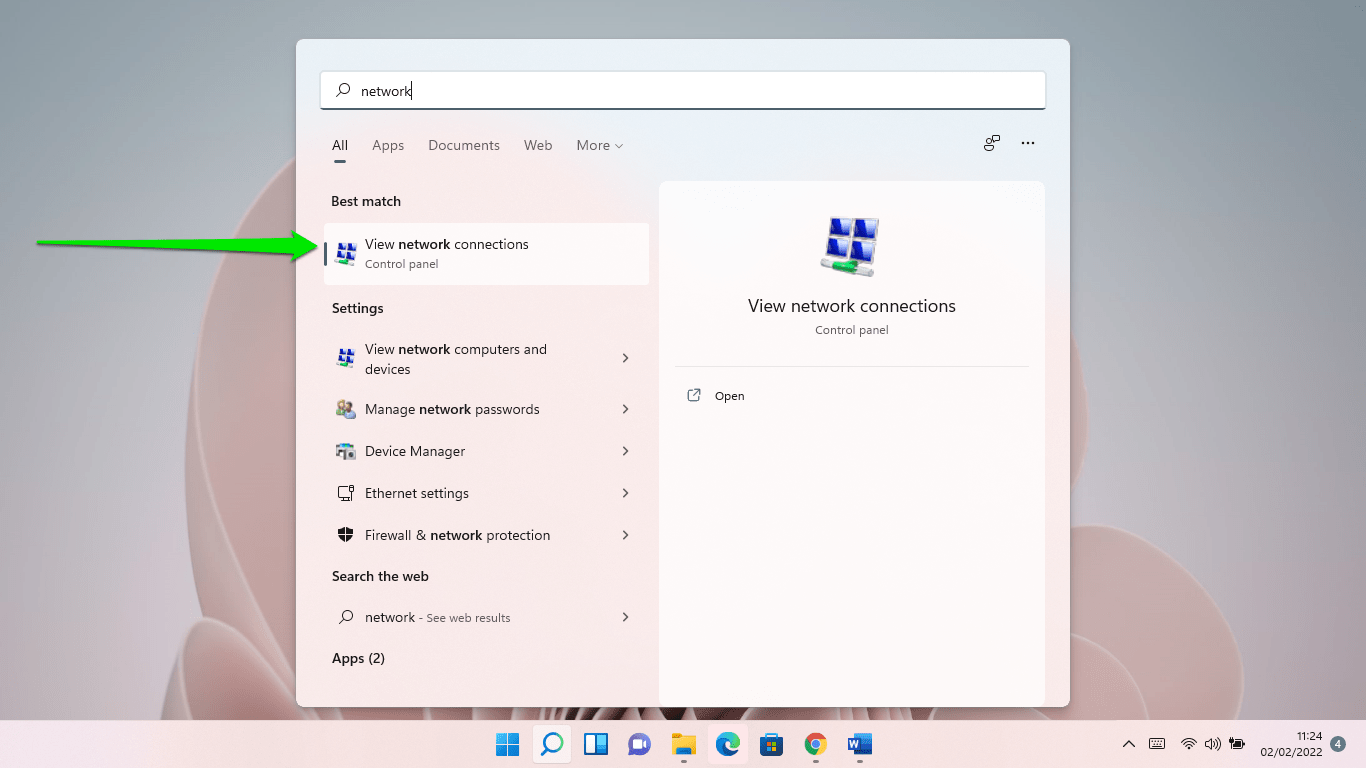Open the More filter dropdown

pyautogui.click(x=599, y=145)
